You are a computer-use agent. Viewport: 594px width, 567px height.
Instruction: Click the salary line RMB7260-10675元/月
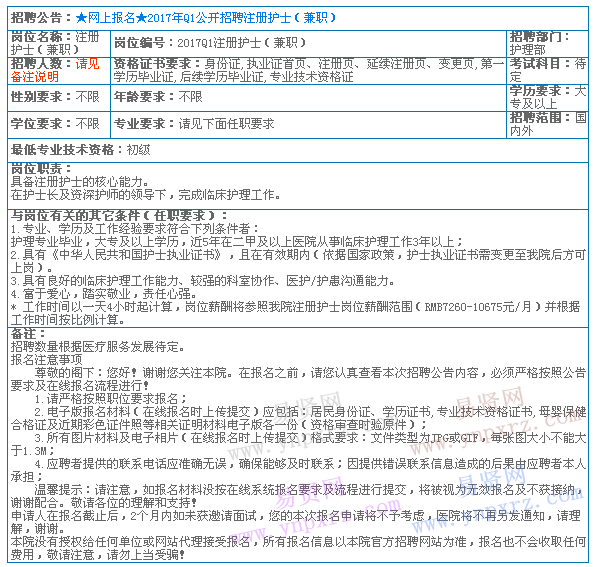point(295,313)
